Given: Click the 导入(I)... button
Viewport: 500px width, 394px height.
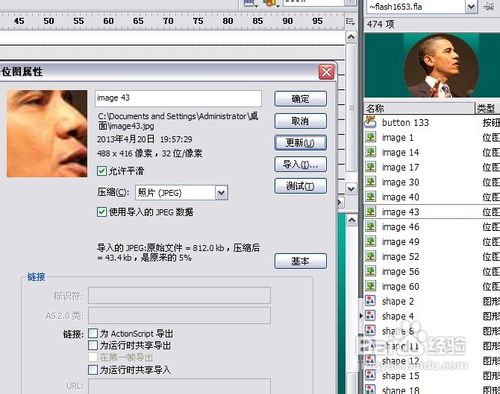Looking at the screenshot, I should [300, 164].
